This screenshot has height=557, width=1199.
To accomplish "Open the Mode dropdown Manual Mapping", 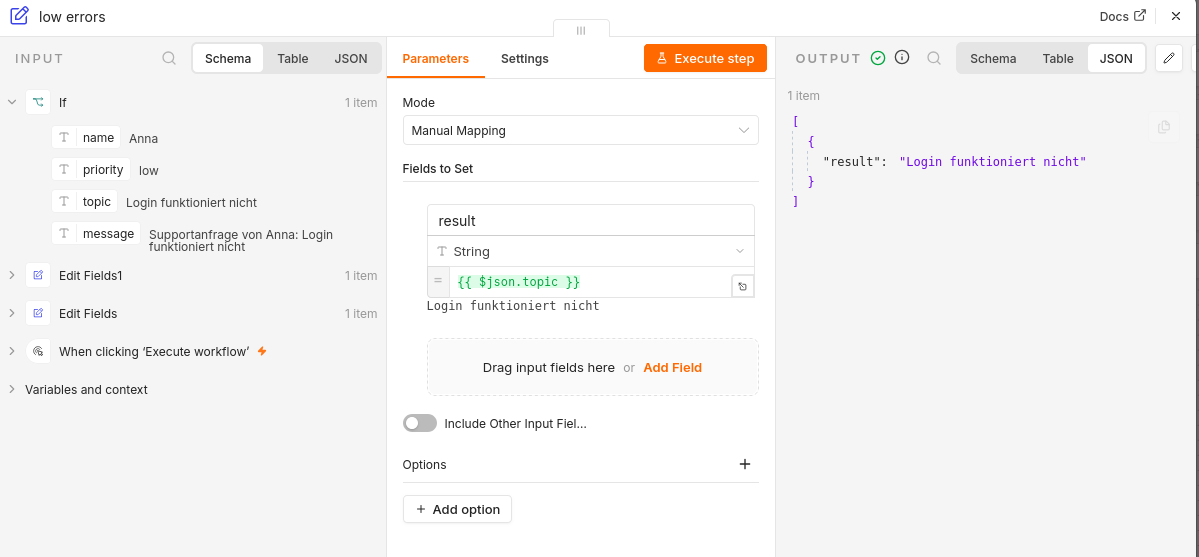I will [580, 130].
